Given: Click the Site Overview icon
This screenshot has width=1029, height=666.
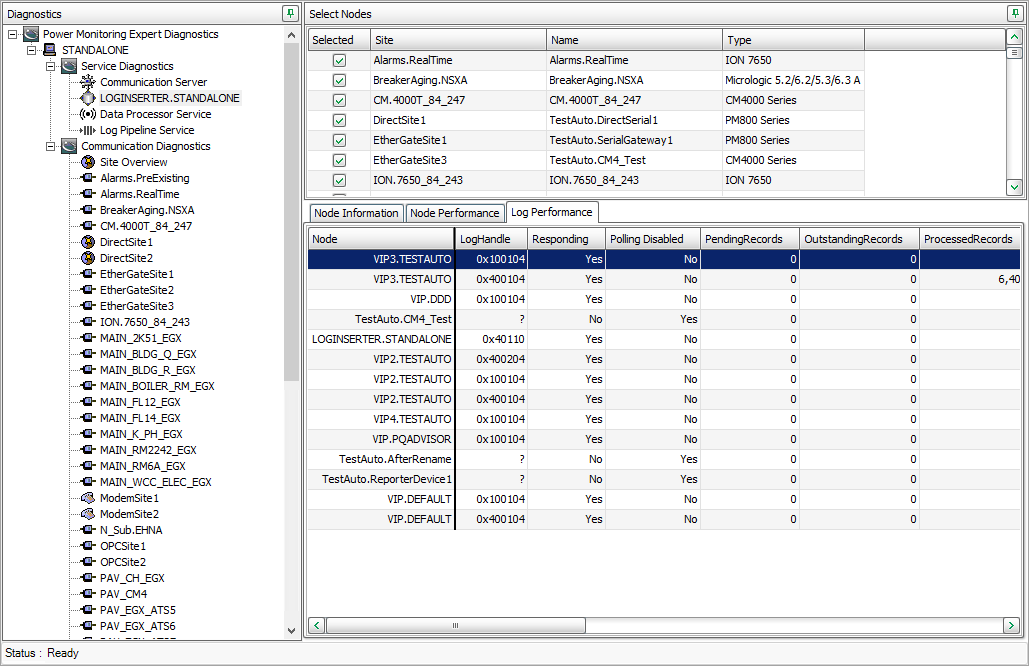Looking at the screenshot, I should 88,162.
